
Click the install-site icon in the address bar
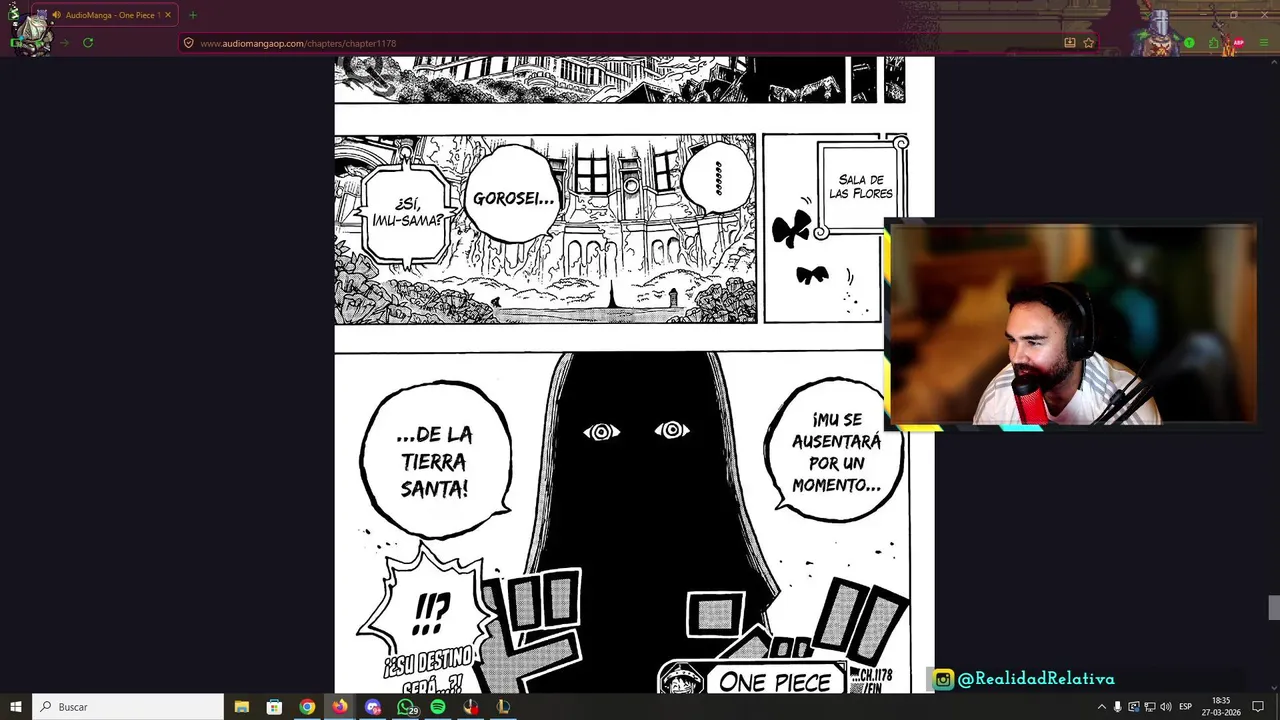click(x=1070, y=43)
